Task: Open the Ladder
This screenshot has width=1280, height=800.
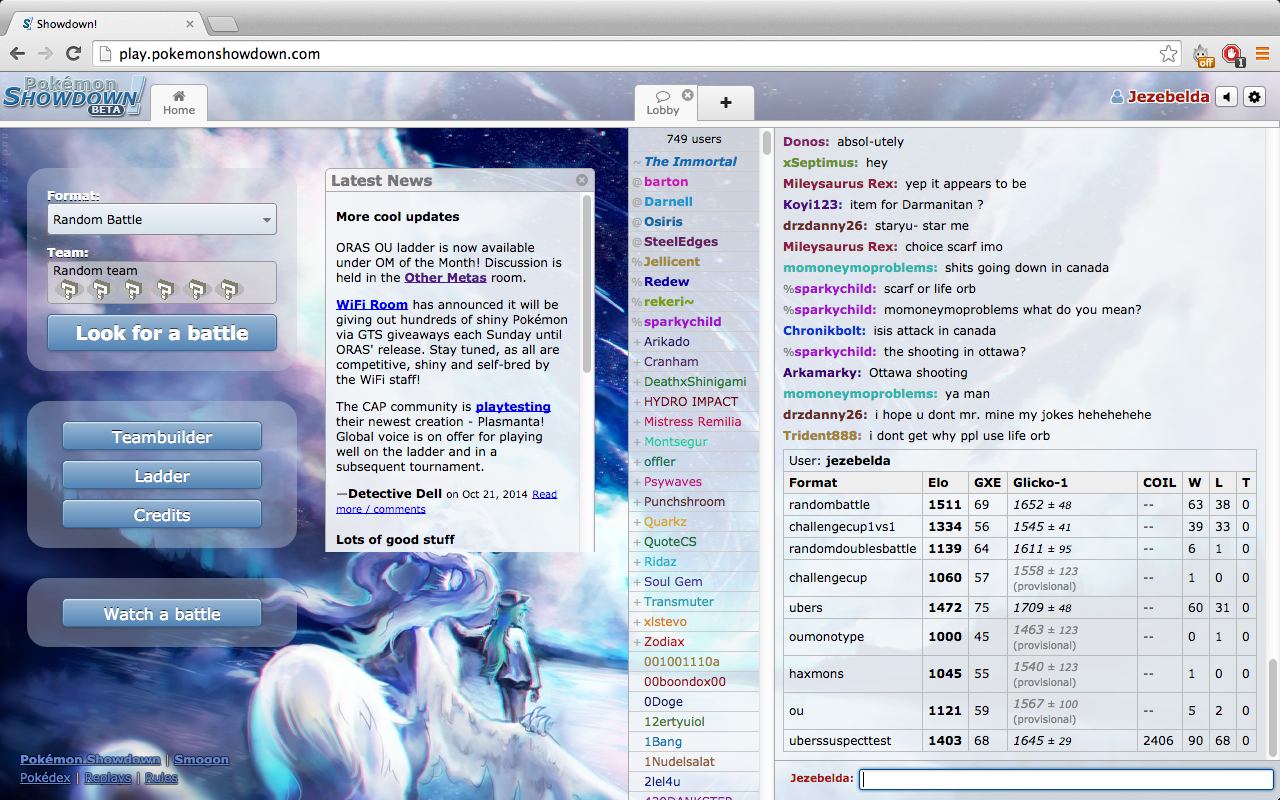Action: tap(162, 476)
